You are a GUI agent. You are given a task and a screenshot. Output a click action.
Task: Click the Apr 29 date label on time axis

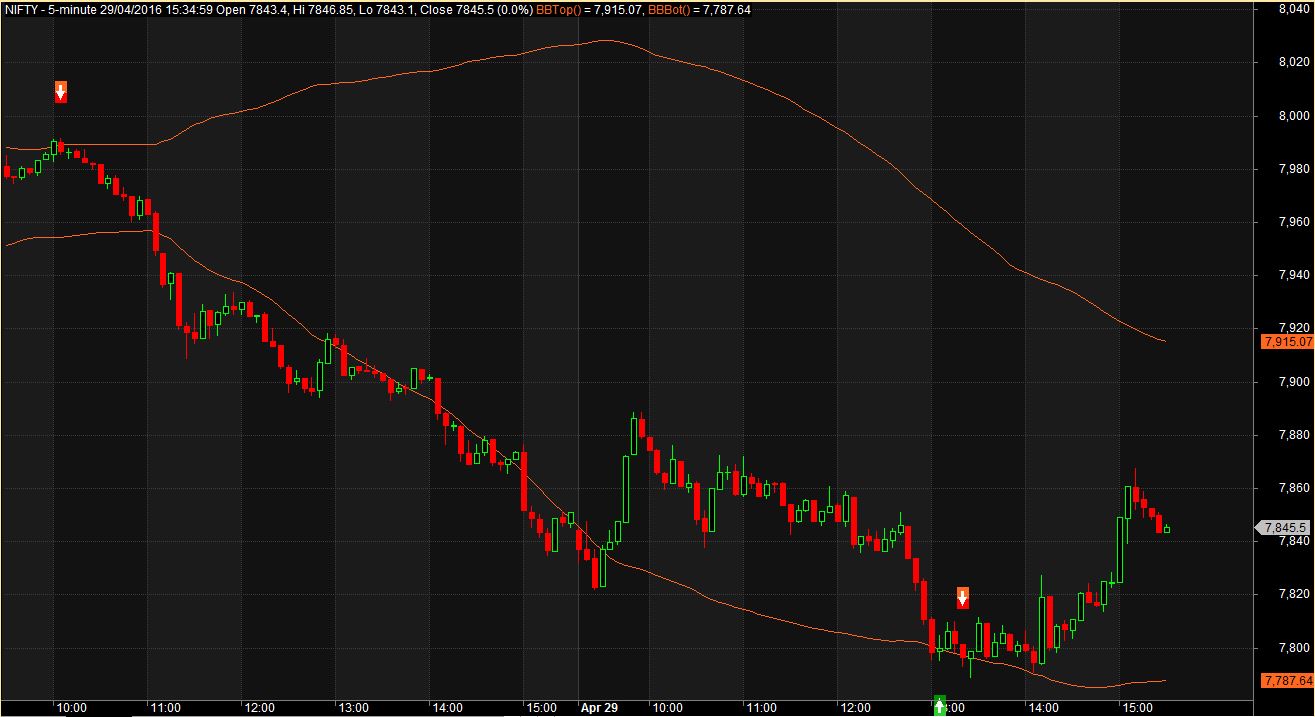pyautogui.click(x=600, y=707)
